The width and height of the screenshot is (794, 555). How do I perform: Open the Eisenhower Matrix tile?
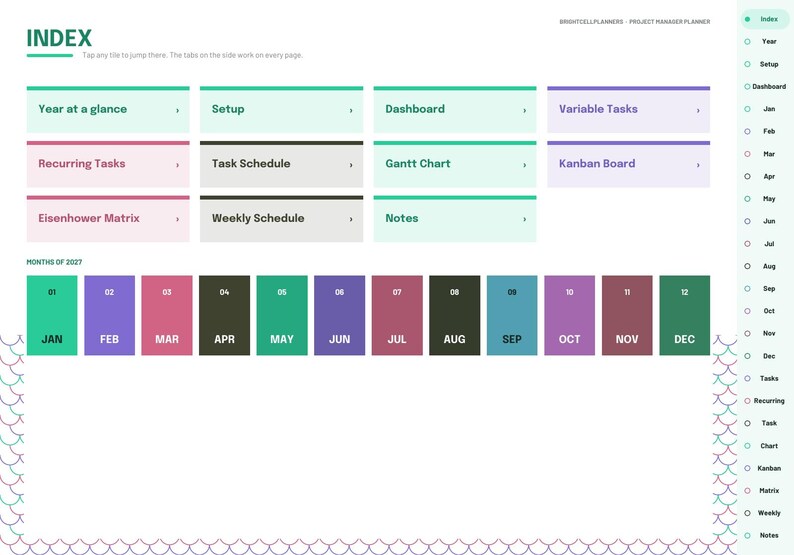click(x=108, y=219)
